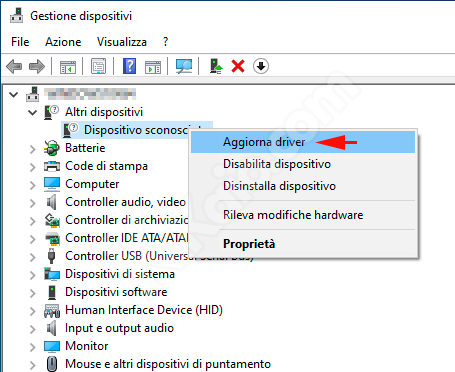Viewport: 455px width, 372px height.
Task: Click the Controller USB plug icon
Action: click(51, 256)
